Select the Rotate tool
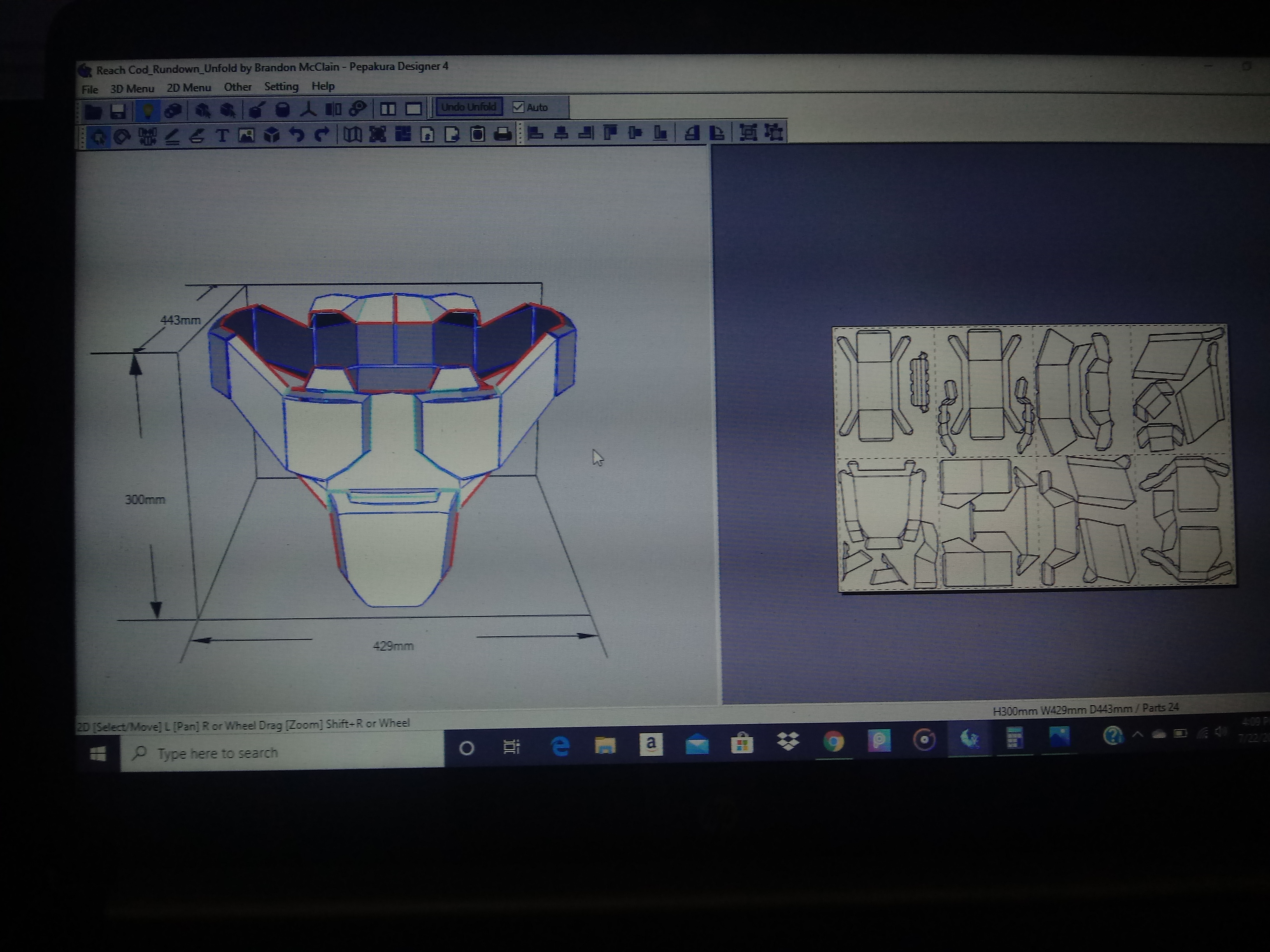The height and width of the screenshot is (952, 1270). point(122,136)
